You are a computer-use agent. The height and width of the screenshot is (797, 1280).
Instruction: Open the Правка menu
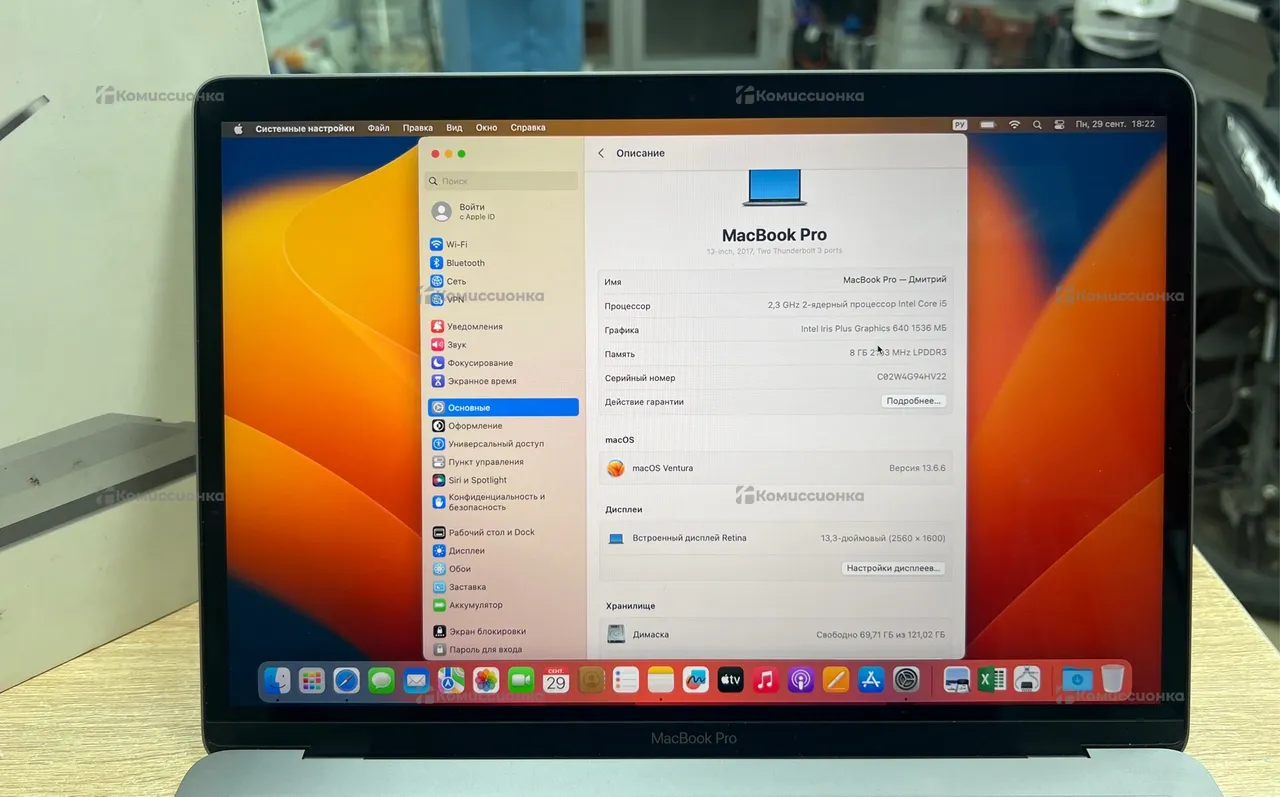click(418, 128)
